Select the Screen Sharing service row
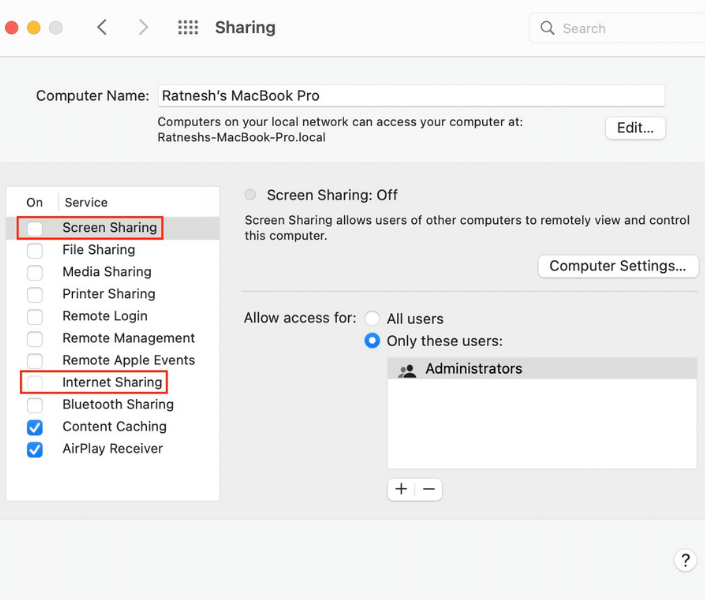The height and width of the screenshot is (600, 705). [x=112, y=228]
